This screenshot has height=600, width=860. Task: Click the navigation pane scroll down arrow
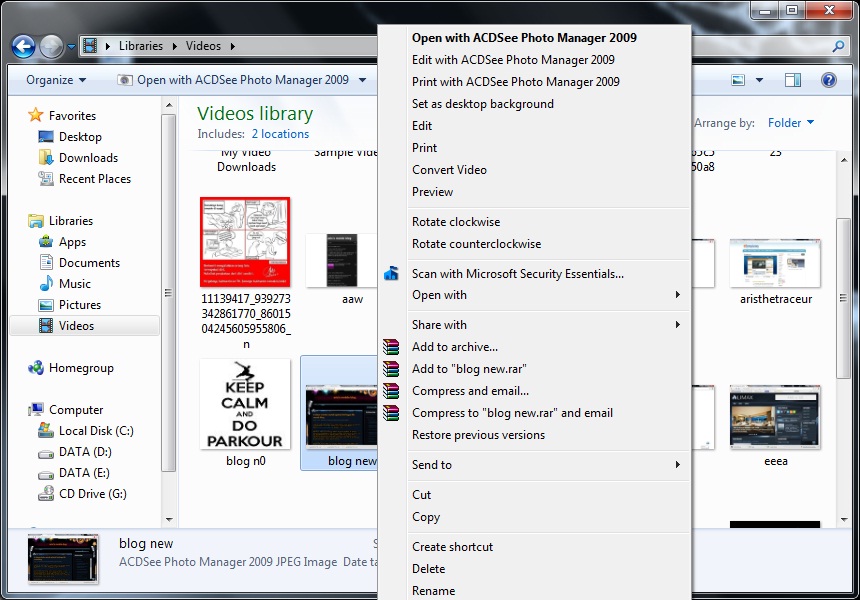(x=169, y=519)
